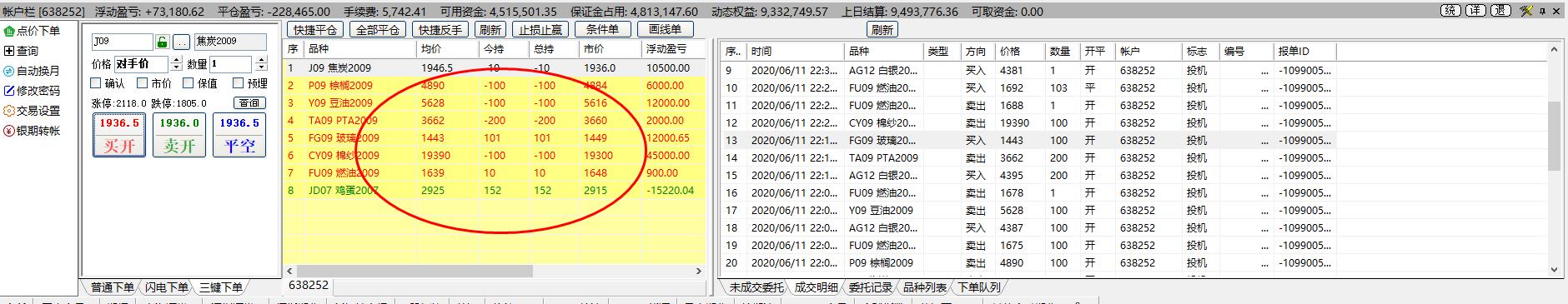This screenshot has height=304, width=1568.
Task: Switch to the 三键下单 tab
Action: [221, 287]
